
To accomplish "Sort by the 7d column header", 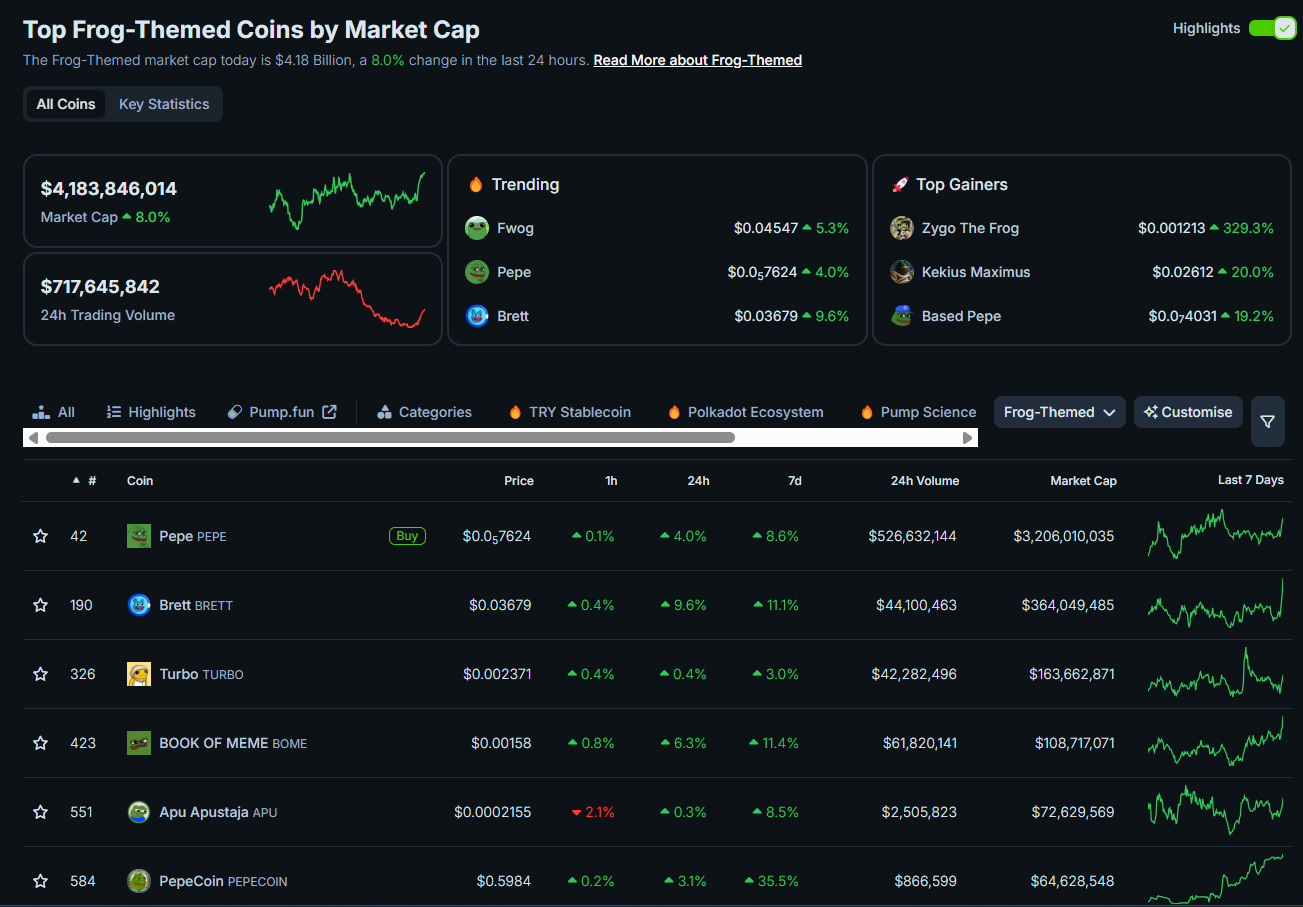I will (795, 481).
